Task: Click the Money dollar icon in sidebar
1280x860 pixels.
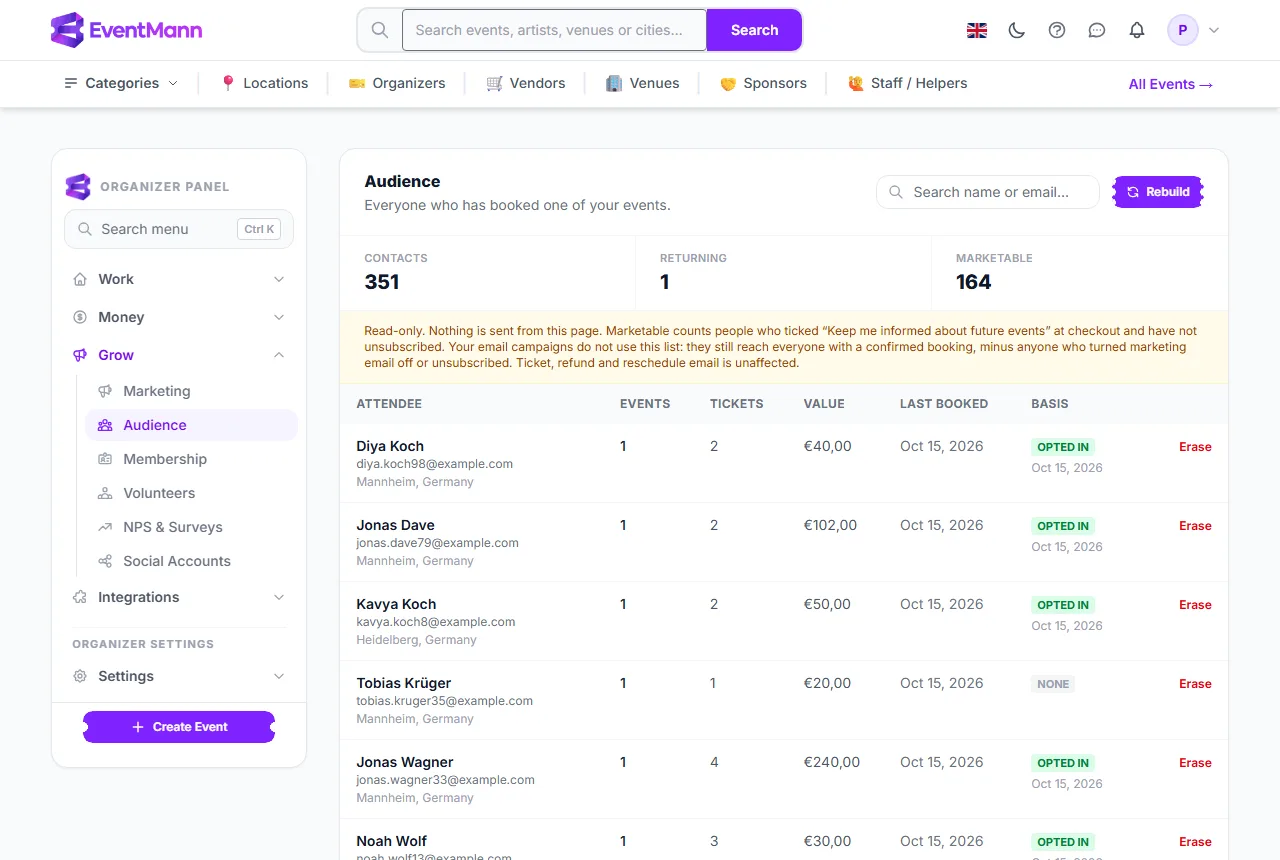Action: [x=80, y=317]
